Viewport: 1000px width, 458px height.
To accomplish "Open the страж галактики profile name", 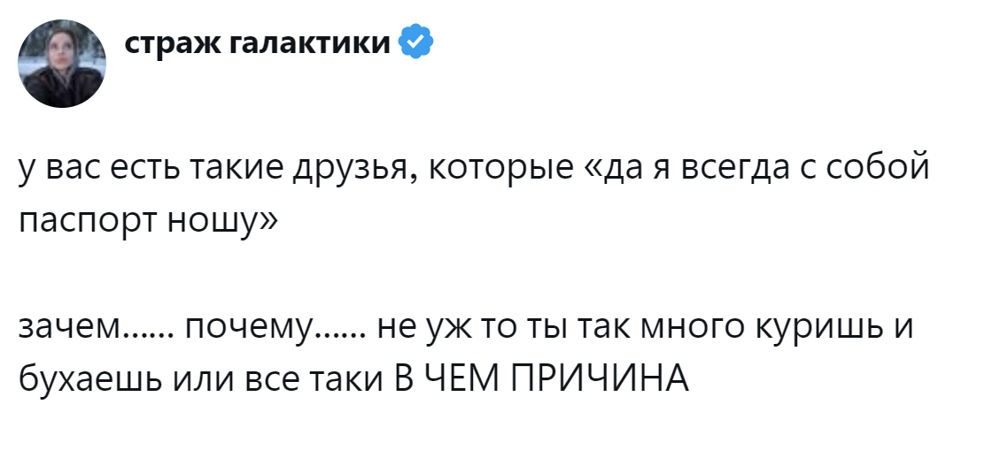I will [259, 44].
